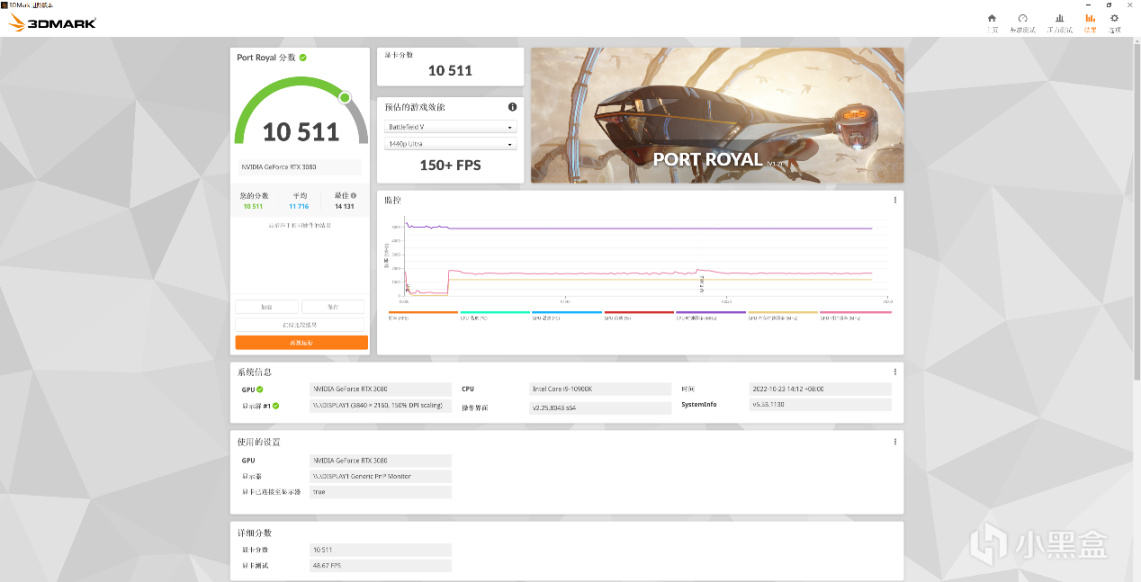Click the NVIDIA GeForce RTX 3080 field under the gauge

click(x=300, y=167)
